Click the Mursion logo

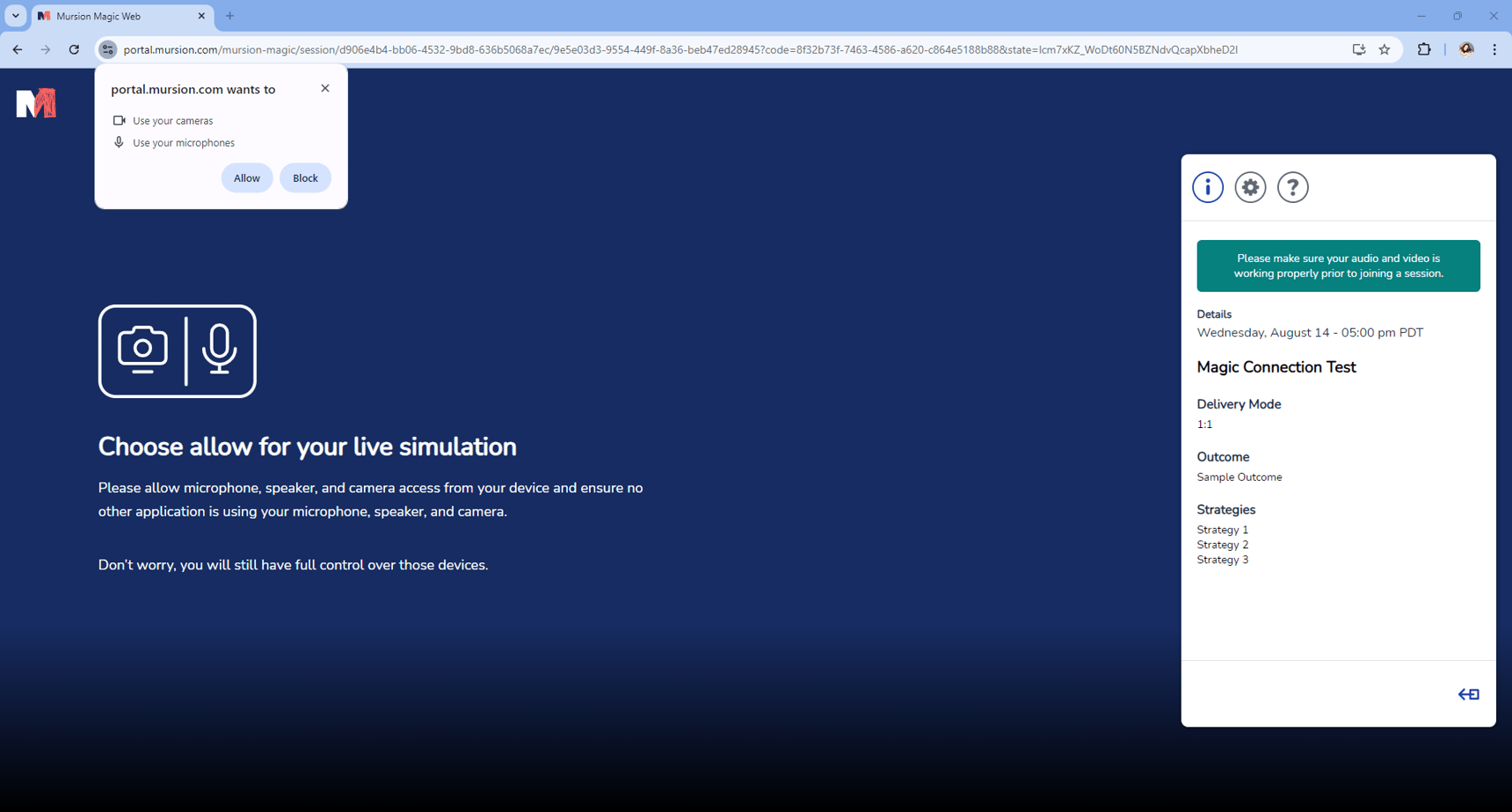coord(36,103)
